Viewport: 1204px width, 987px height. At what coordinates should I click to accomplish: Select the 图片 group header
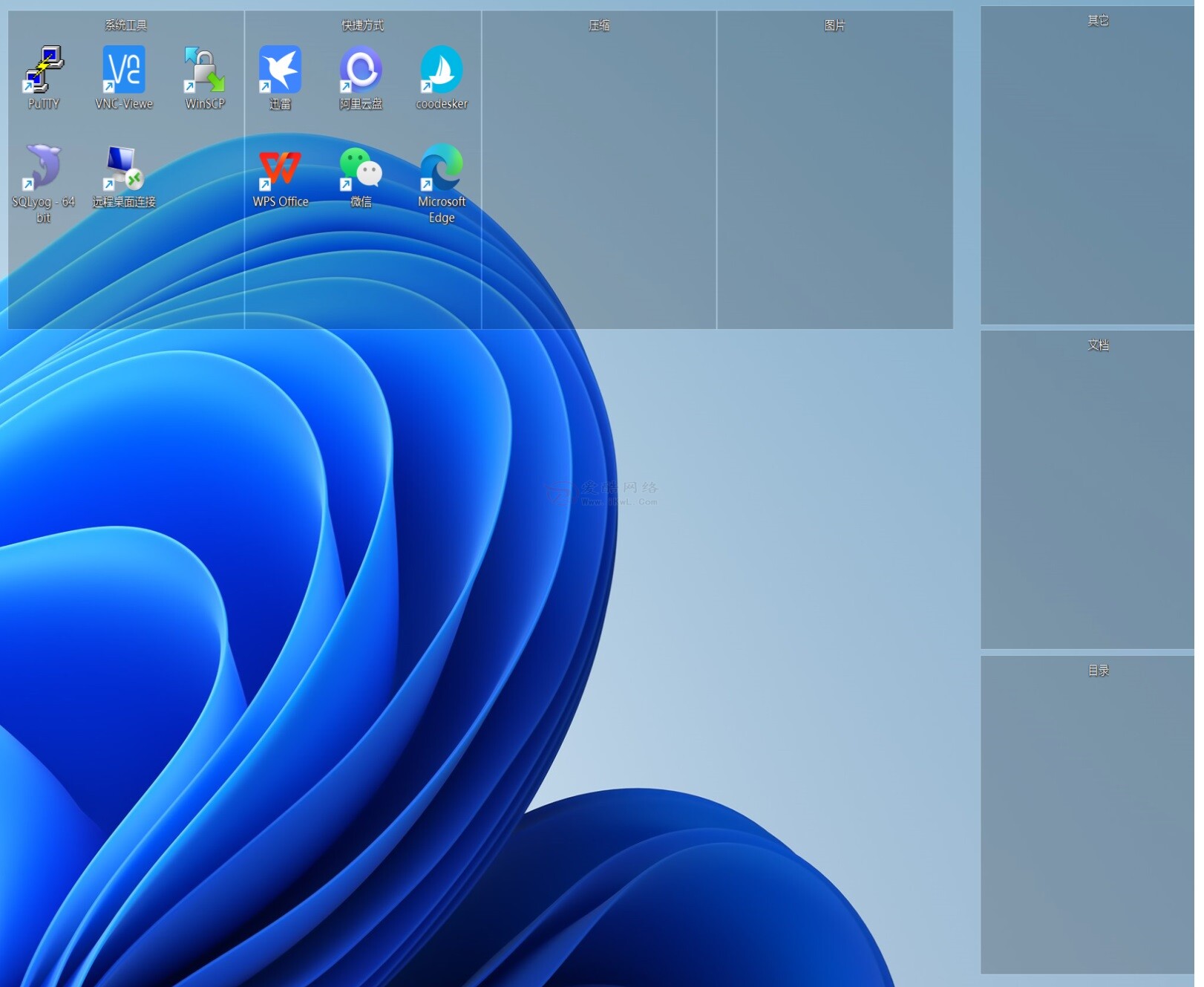coord(834,25)
